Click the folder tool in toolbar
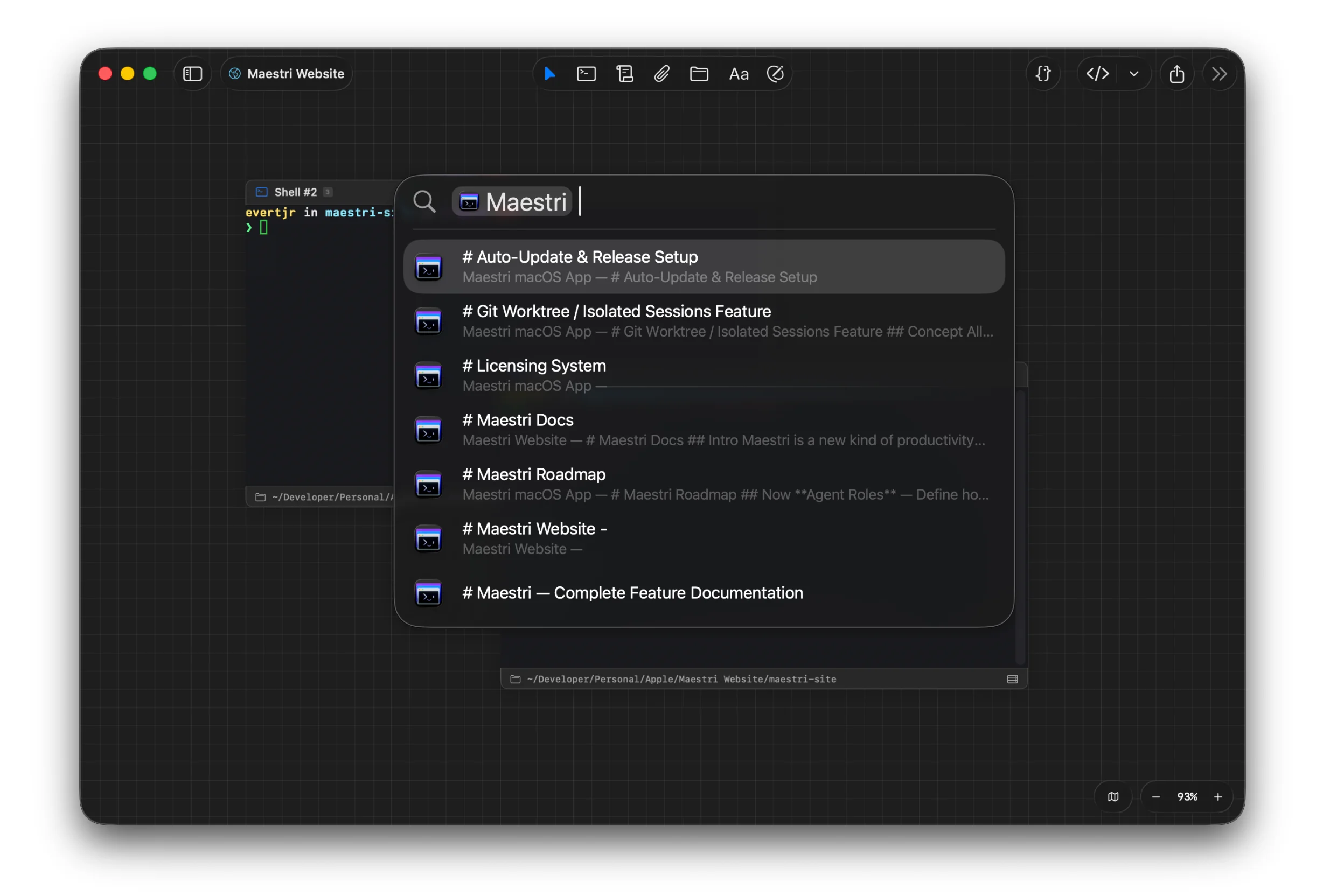This screenshot has width=1337, height=896. (699, 74)
